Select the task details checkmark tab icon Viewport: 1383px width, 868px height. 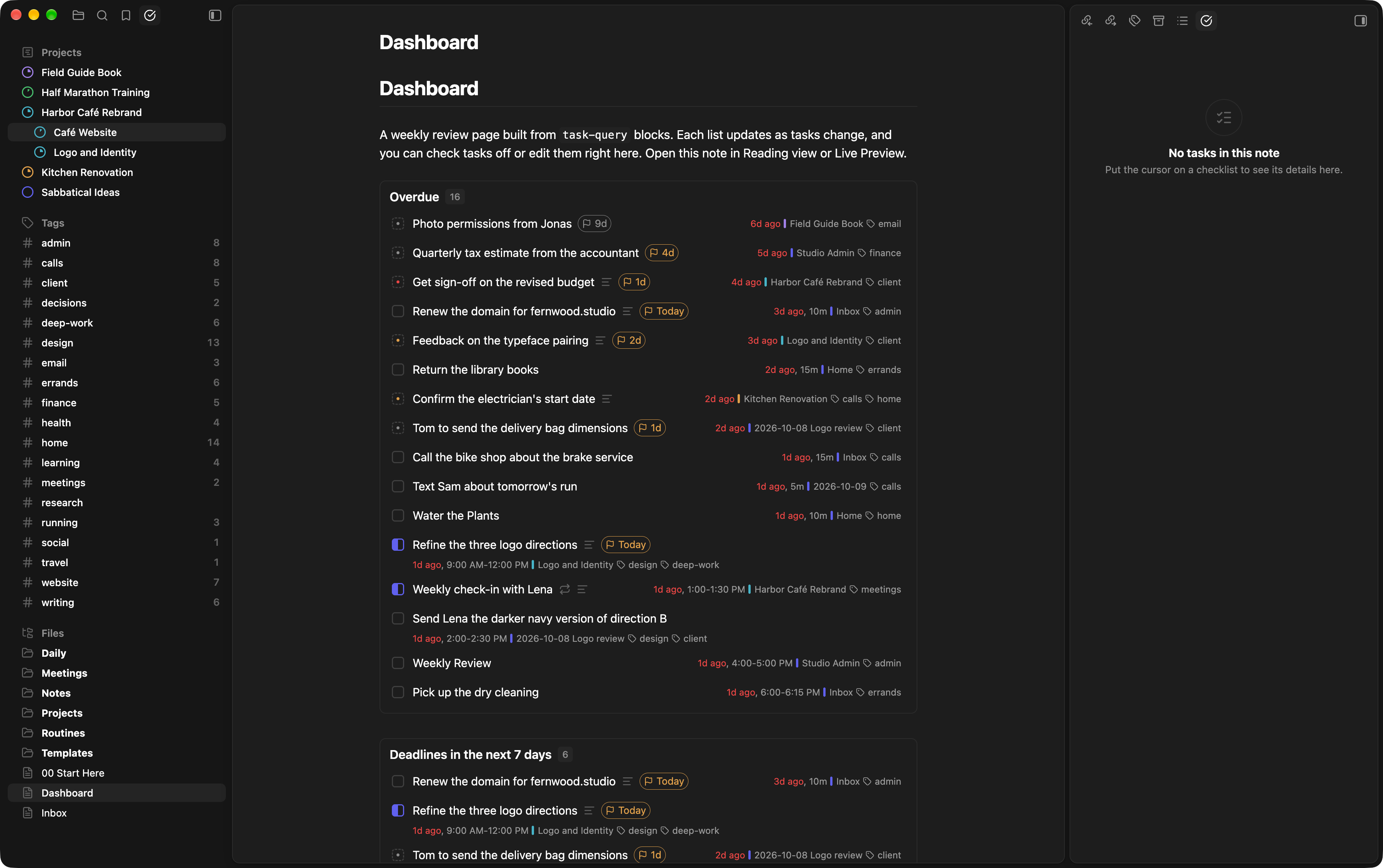1206,21
